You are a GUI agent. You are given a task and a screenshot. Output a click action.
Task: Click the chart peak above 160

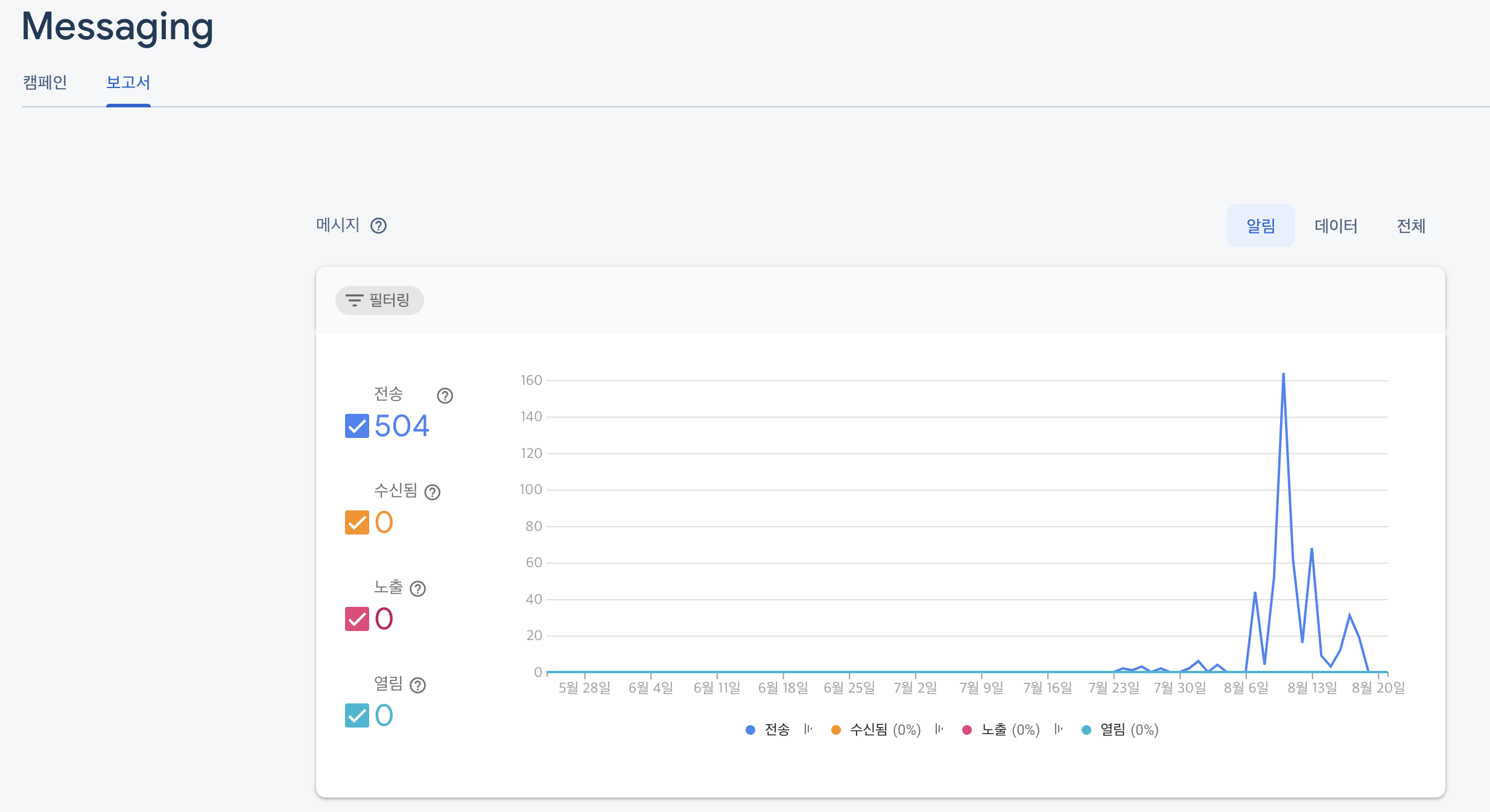click(x=1283, y=375)
